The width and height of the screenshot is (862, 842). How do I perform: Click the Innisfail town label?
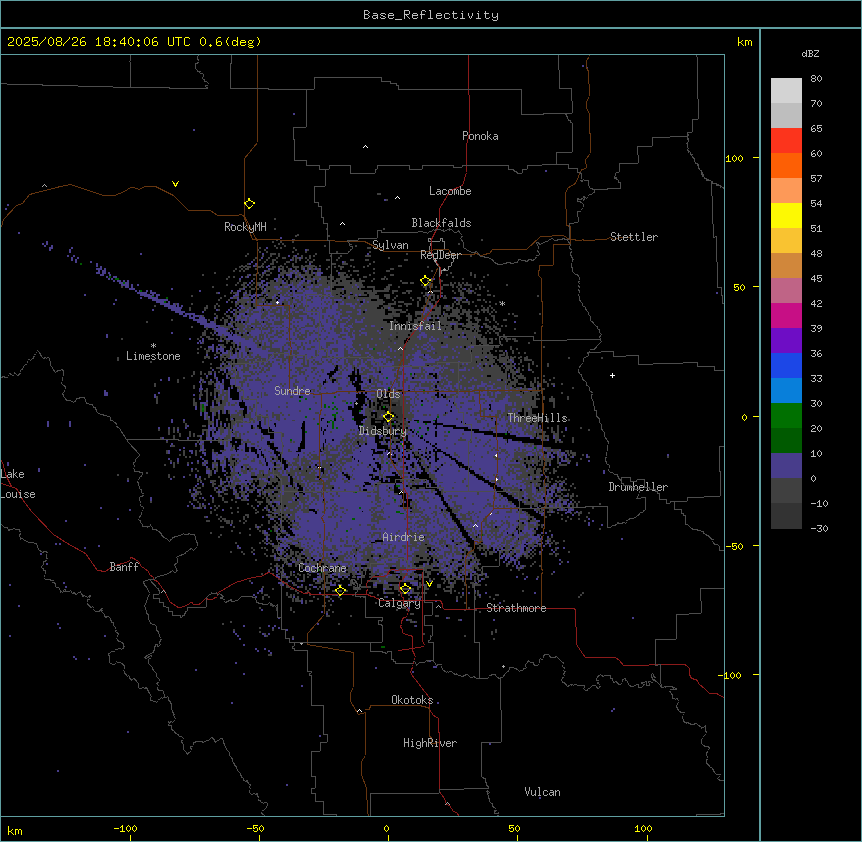pyautogui.click(x=415, y=326)
